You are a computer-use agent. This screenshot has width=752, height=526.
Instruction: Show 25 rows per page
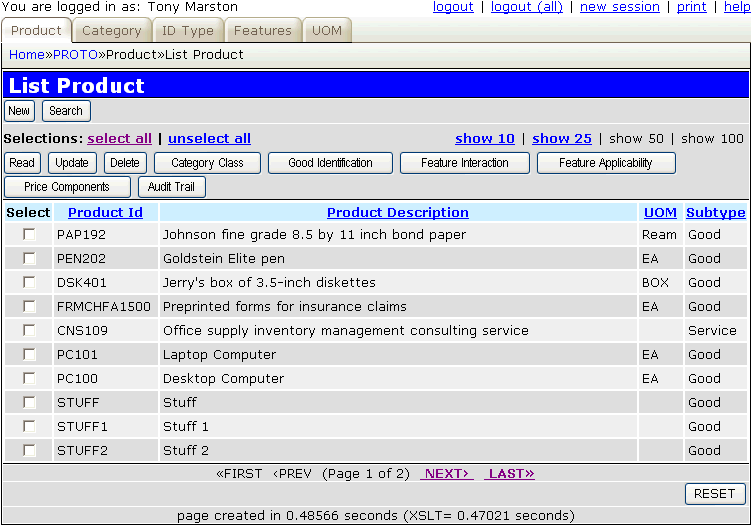click(561, 138)
